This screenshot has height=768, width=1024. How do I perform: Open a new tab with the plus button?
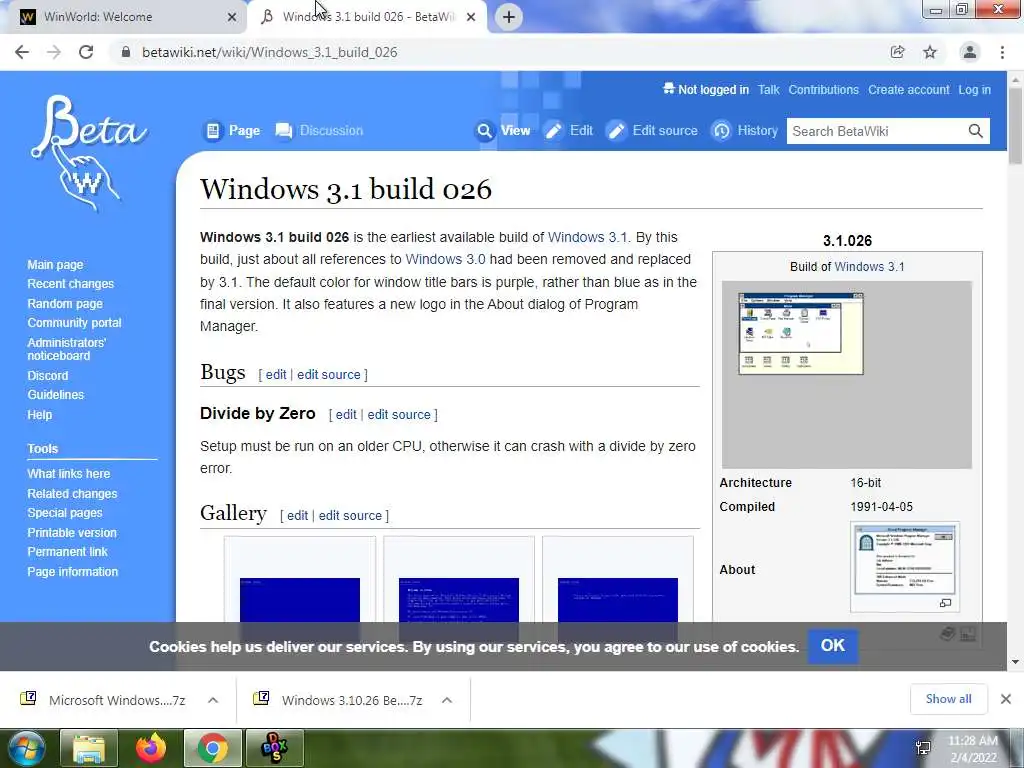point(509,17)
